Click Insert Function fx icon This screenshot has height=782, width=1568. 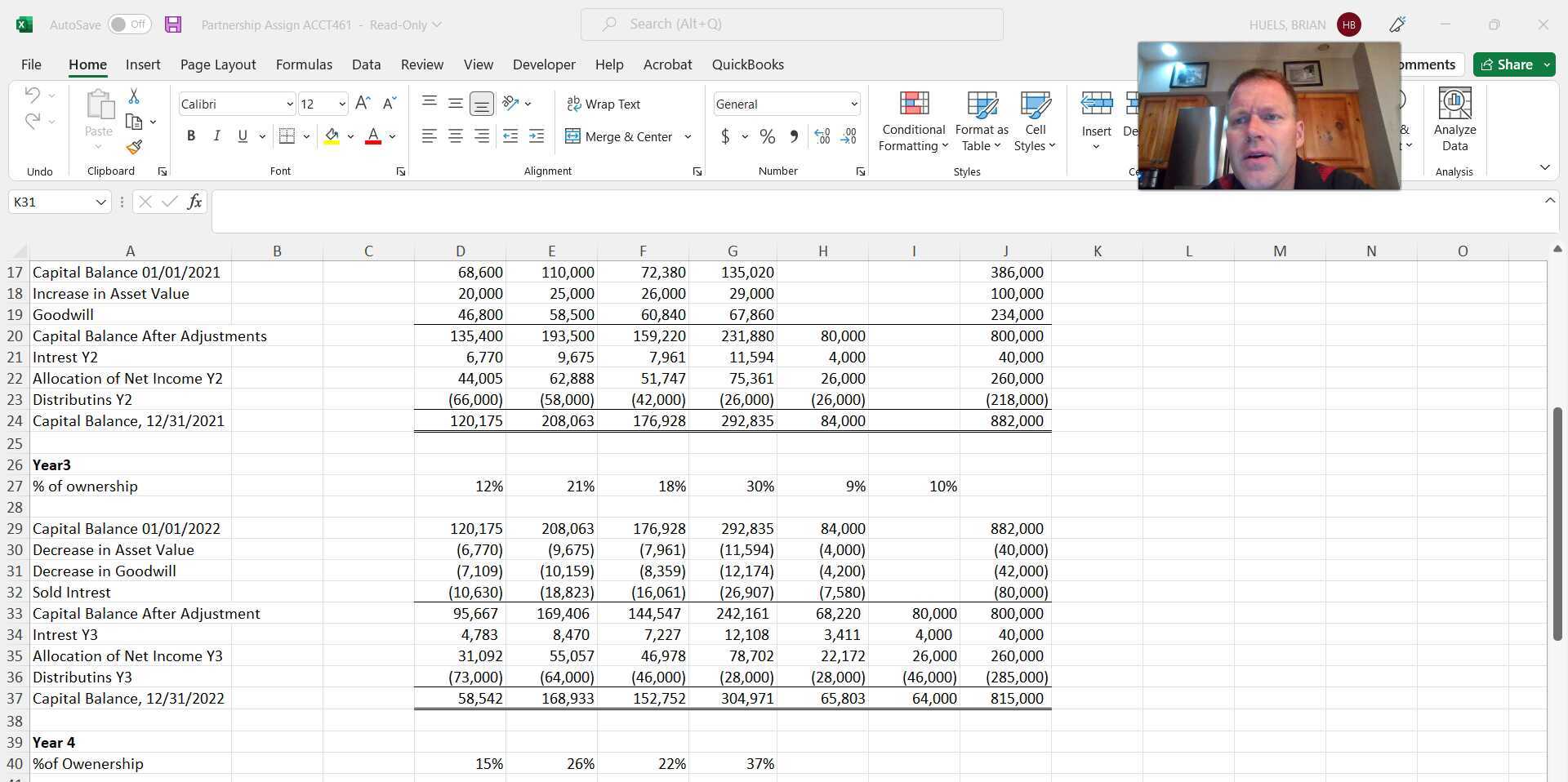coord(194,202)
